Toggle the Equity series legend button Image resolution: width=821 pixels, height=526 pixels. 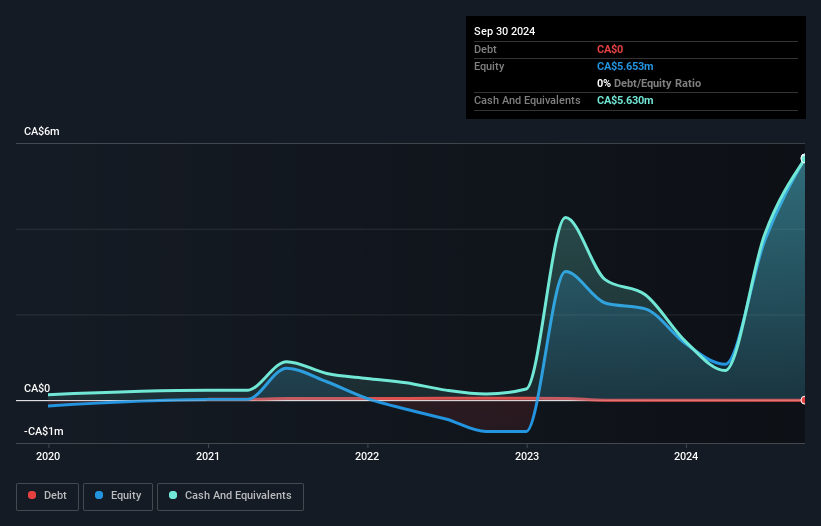[x=118, y=496]
